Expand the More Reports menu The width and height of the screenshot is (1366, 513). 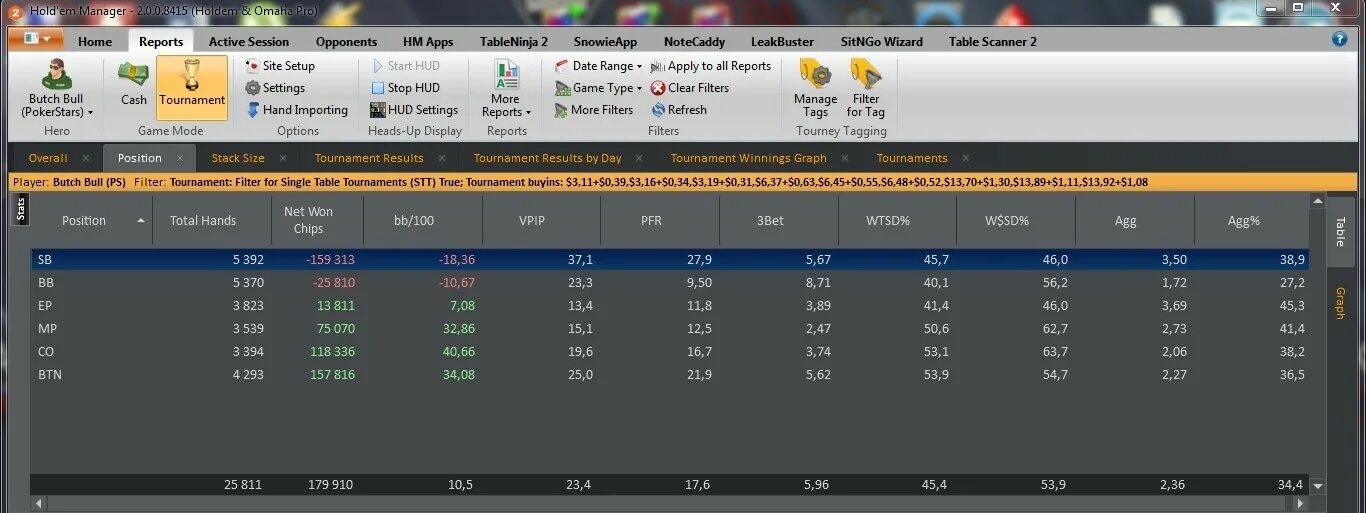click(507, 89)
